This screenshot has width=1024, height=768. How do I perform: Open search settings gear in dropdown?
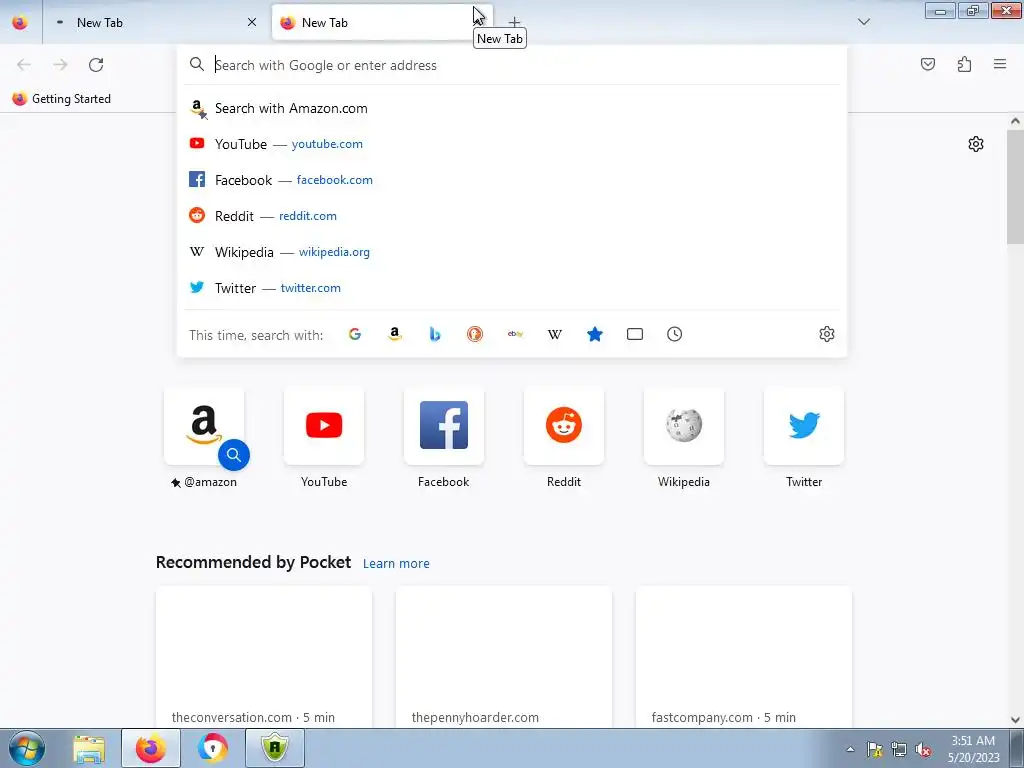[827, 334]
